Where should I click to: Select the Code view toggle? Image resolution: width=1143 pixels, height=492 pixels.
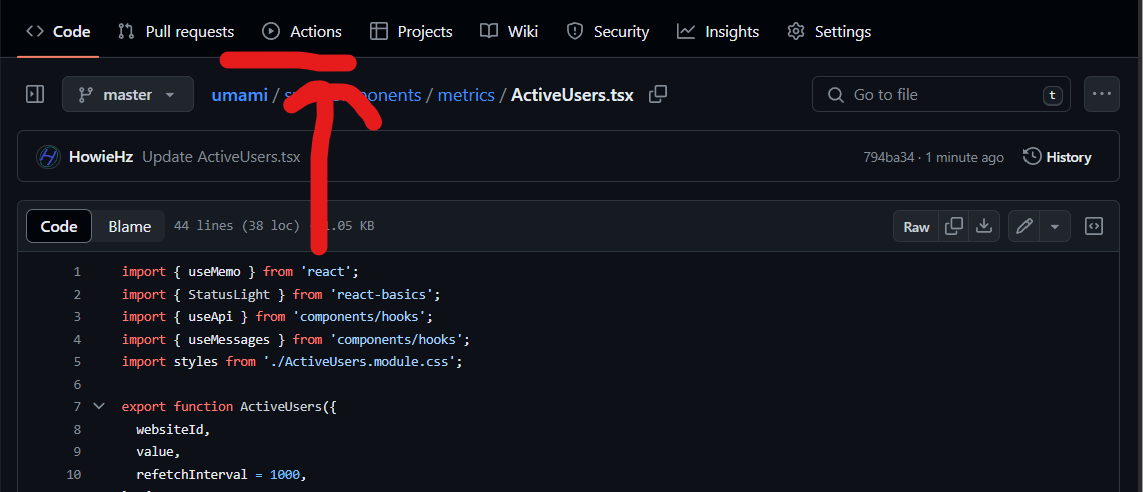[59, 226]
